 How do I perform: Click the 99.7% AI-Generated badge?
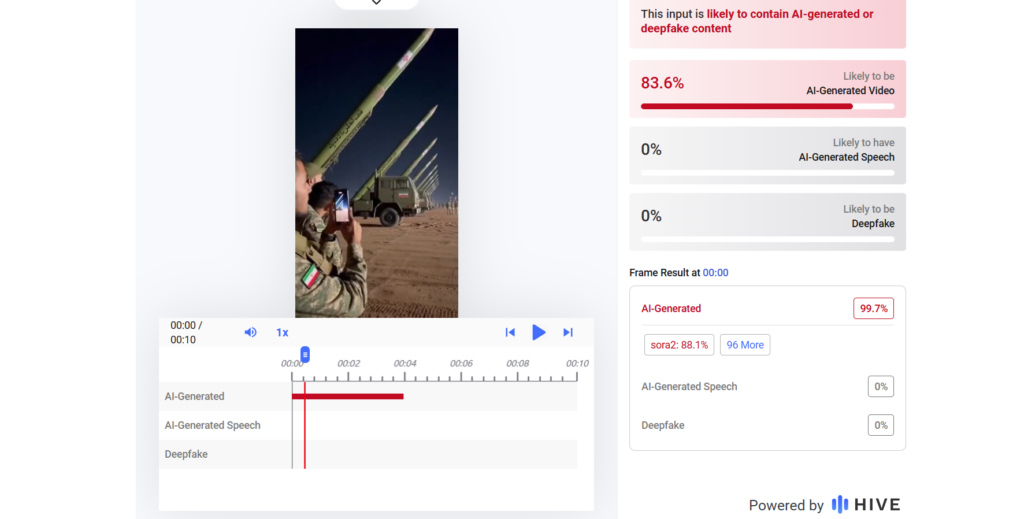tap(873, 308)
